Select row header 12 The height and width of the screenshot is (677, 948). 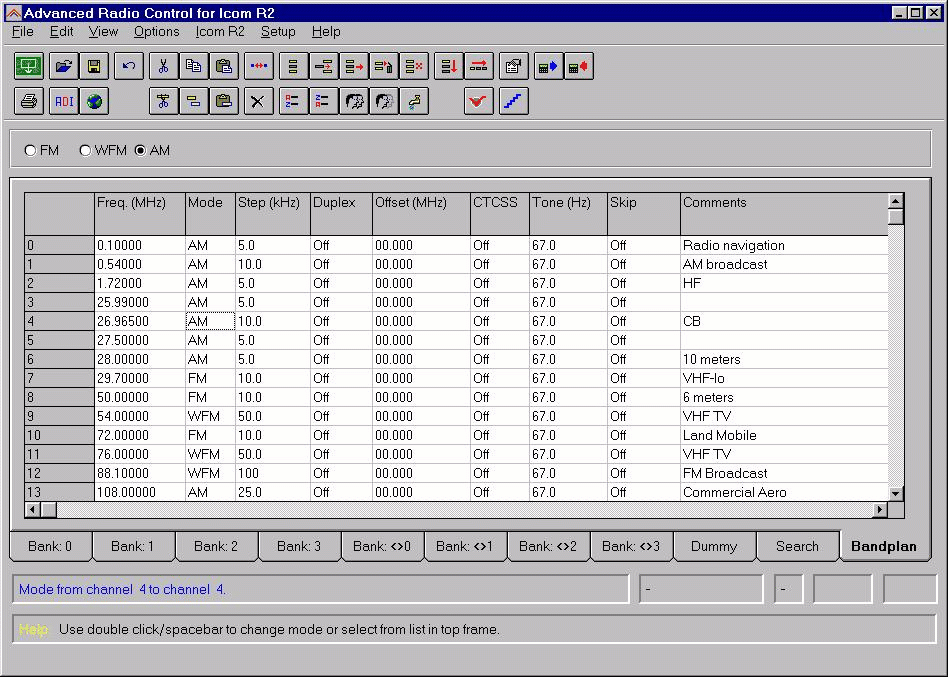tap(59, 473)
